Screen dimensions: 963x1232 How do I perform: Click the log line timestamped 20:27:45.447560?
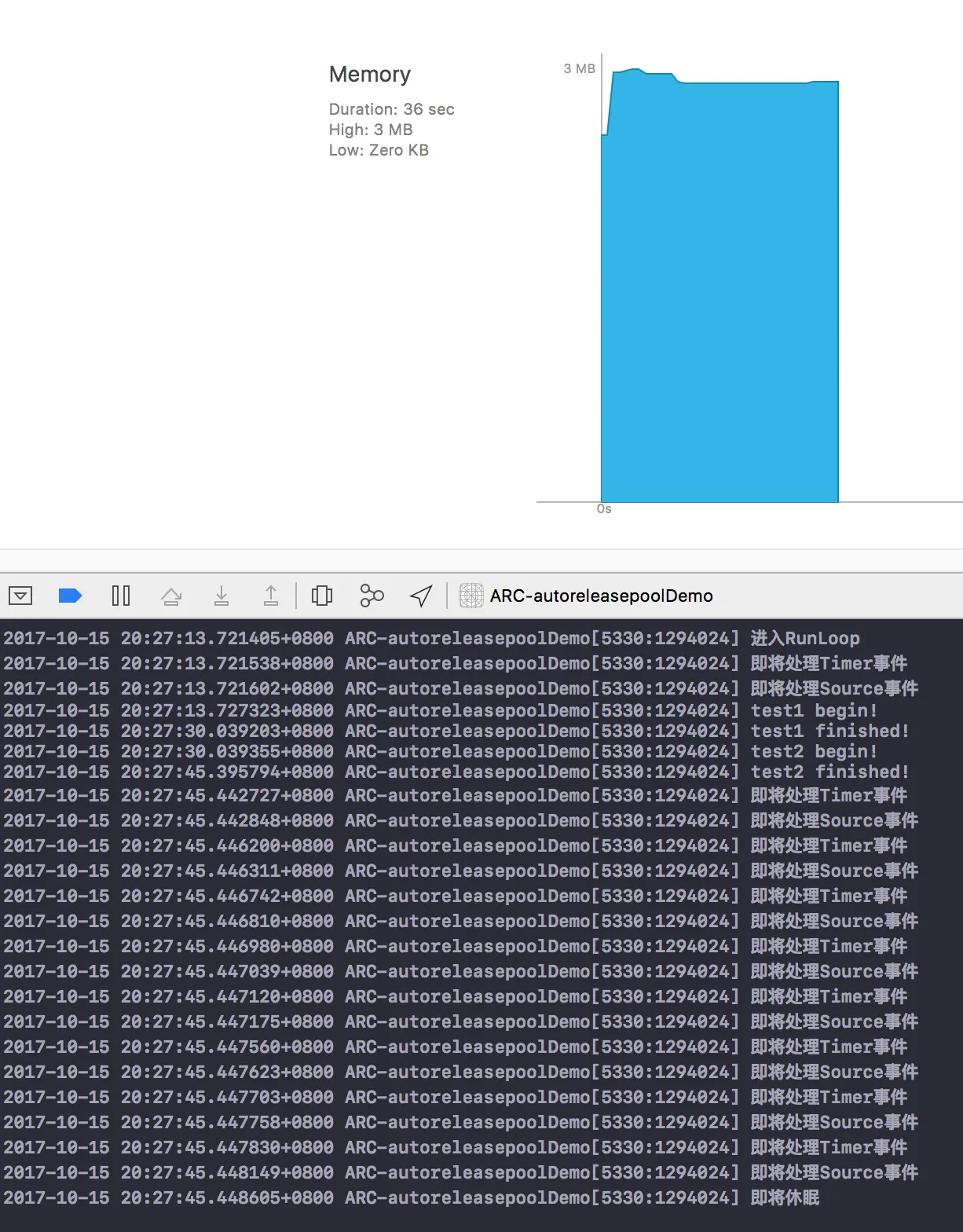456,1047
